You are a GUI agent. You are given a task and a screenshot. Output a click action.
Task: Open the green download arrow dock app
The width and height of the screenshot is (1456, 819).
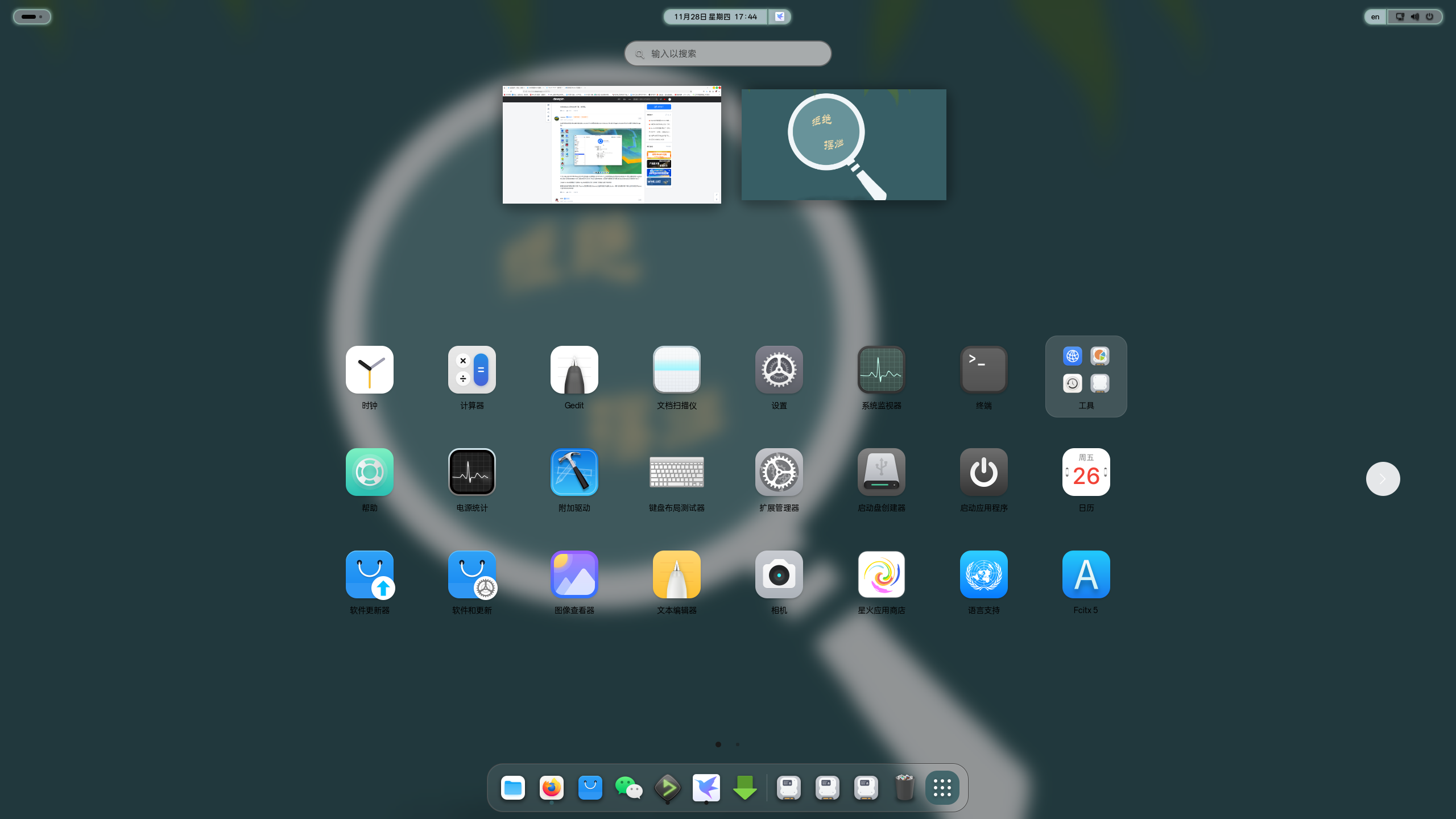[x=744, y=788]
